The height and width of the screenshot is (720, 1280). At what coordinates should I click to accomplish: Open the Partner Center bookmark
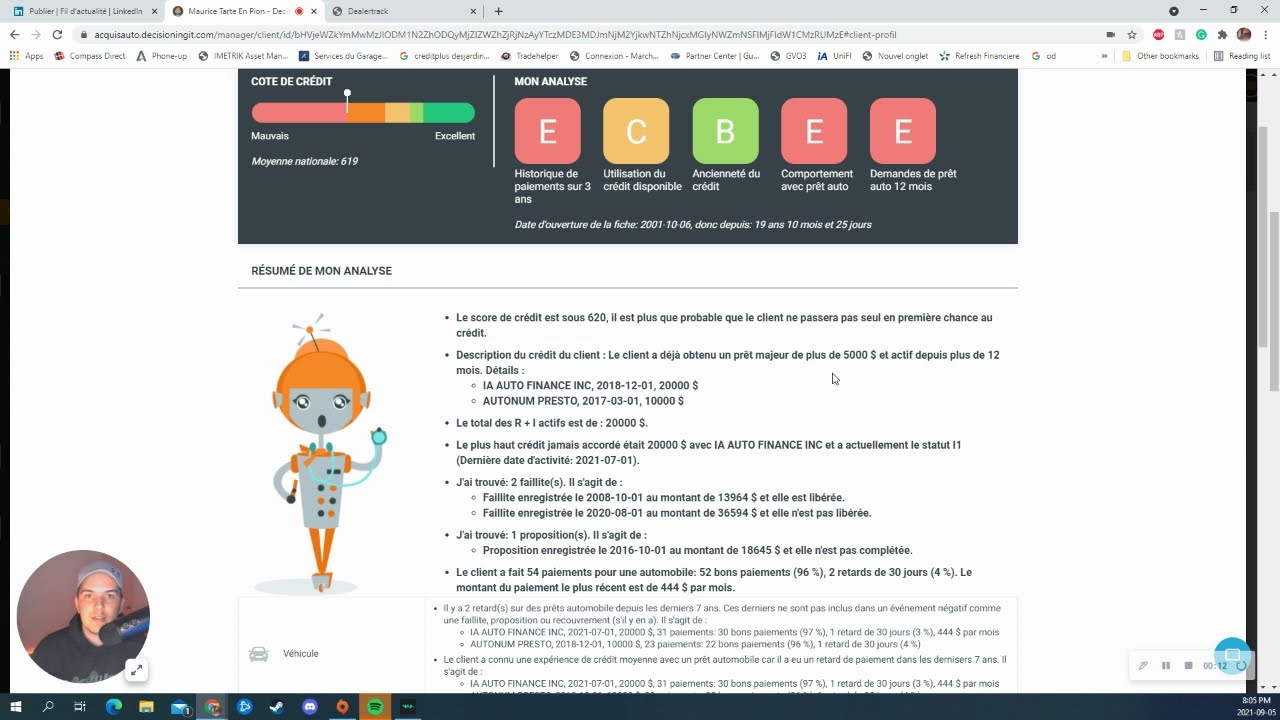[715, 56]
